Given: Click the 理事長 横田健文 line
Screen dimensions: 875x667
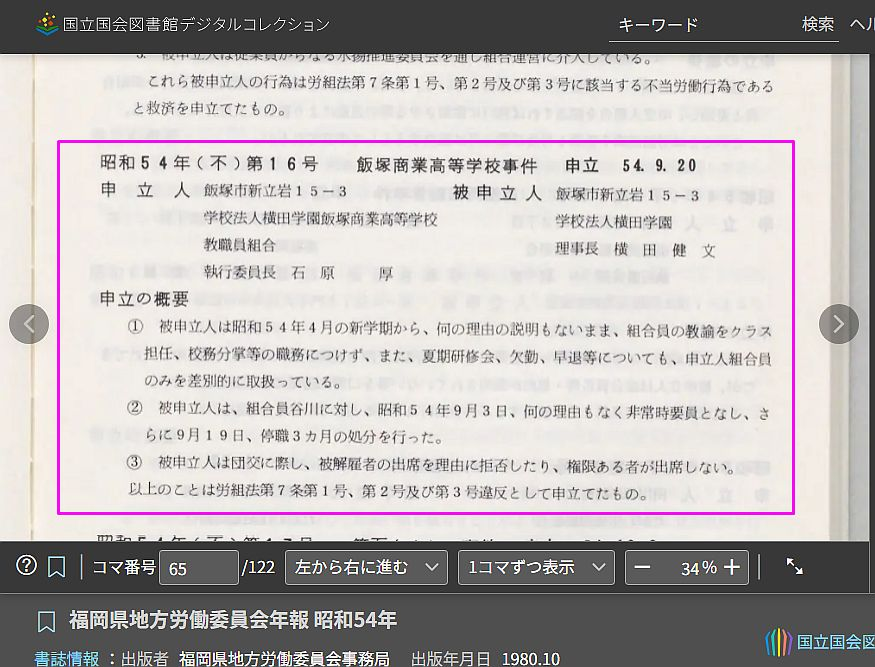Looking at the screenshot, I should [x=635, y=249].
